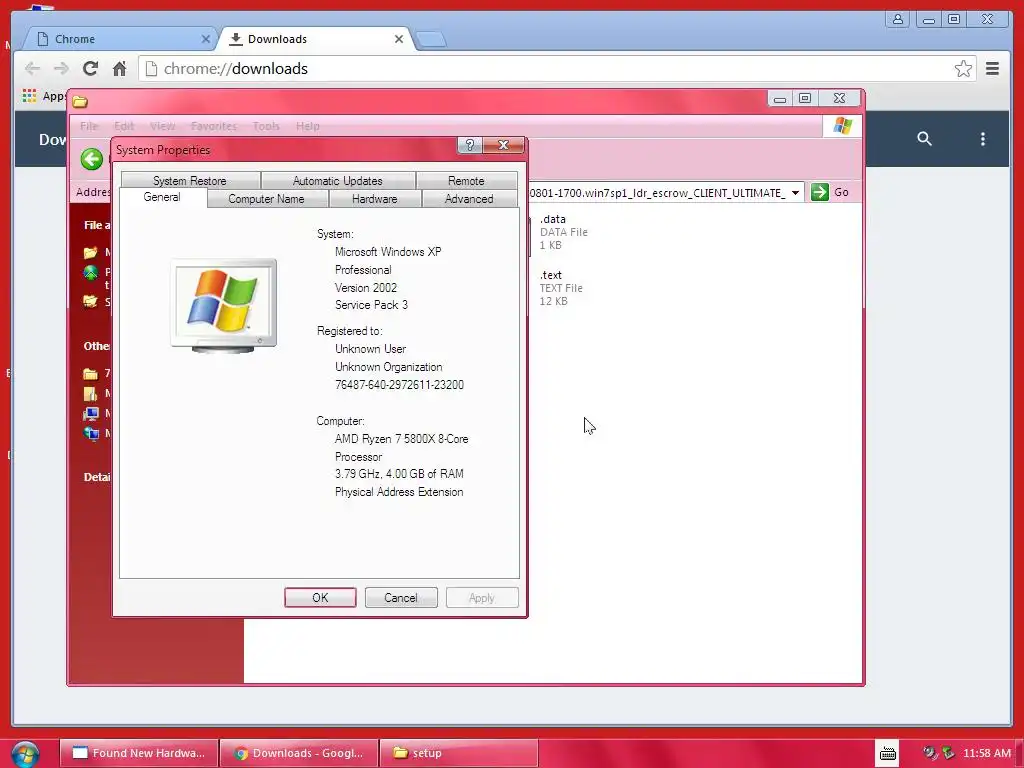
Task: Click the Windows XP monitor logo image
Action: click(223, 306)
